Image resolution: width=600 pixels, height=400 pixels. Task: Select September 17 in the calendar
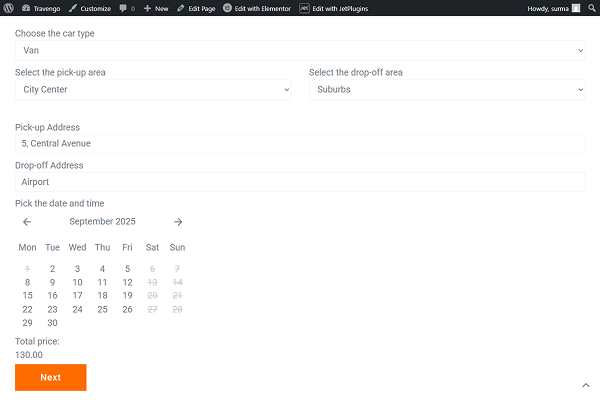click(x=77, y=296)
